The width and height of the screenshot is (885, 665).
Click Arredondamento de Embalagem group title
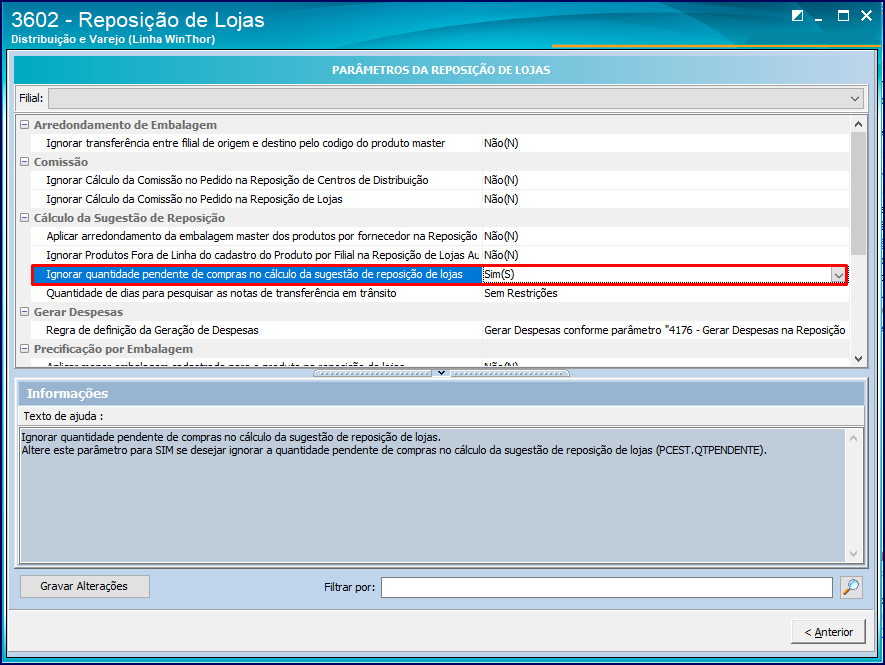tap(125, 125)
